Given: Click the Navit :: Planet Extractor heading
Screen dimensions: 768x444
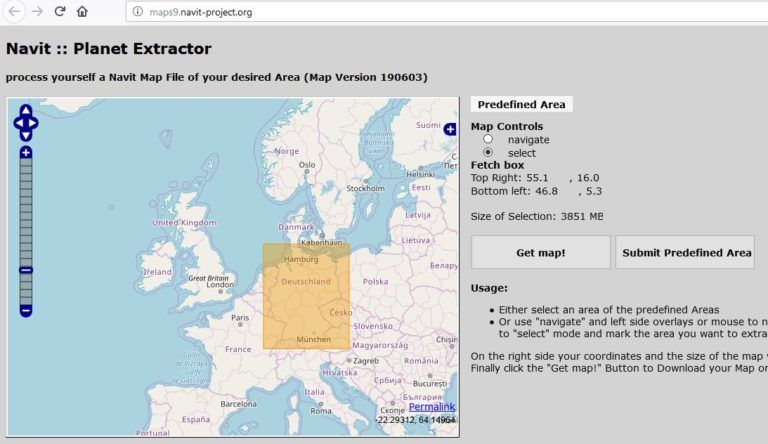Looking at the screenshot, I should [x=109, y=49].
